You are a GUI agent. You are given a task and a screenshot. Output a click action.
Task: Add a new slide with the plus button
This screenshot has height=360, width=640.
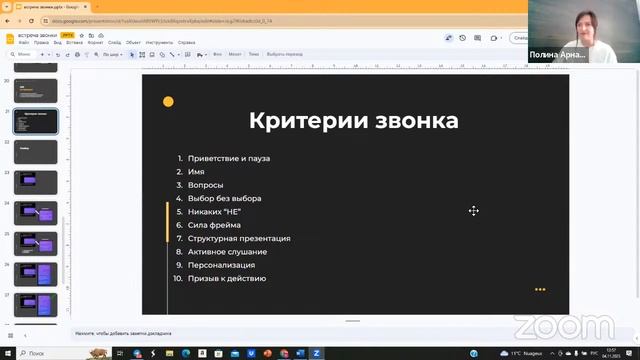[42, 54]
